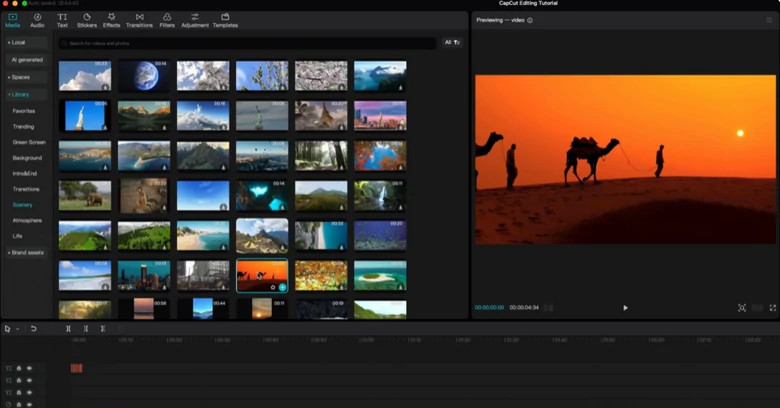This screenshot has height=408, width=780.
Task: Open the Effects panel
Action: point(111,19)
